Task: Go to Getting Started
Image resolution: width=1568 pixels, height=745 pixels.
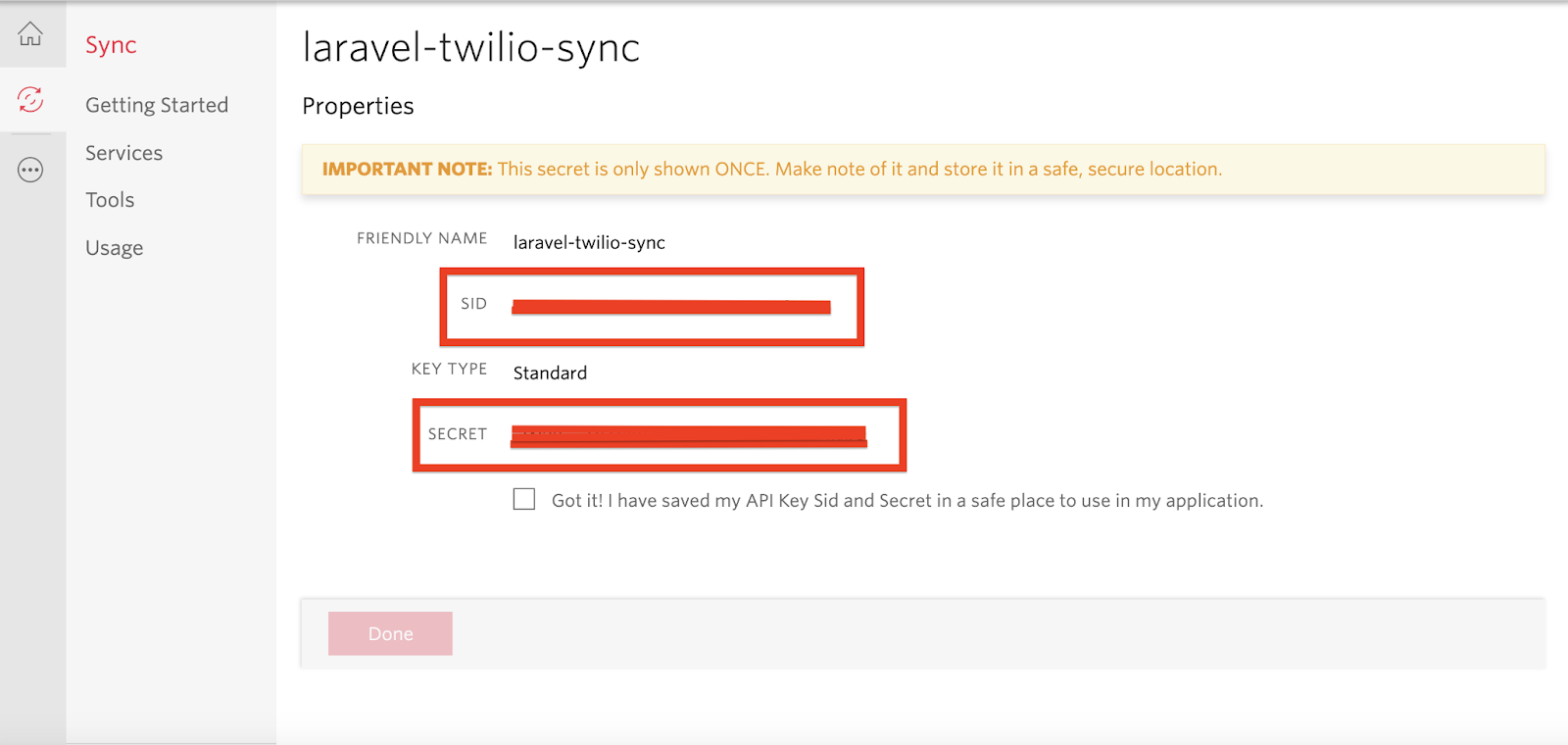Action: (x=157, y=105)
